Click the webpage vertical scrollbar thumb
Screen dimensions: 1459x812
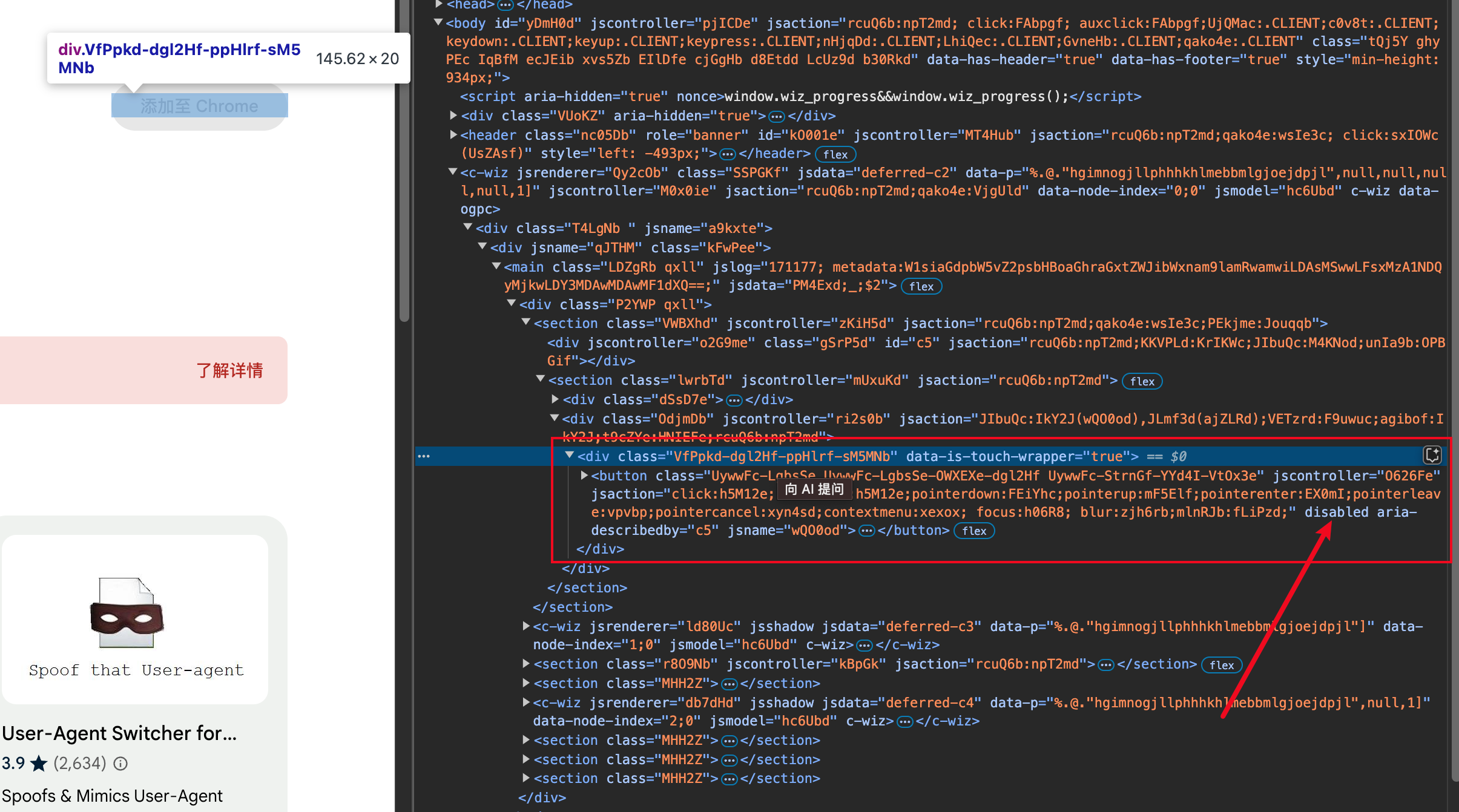404,160
